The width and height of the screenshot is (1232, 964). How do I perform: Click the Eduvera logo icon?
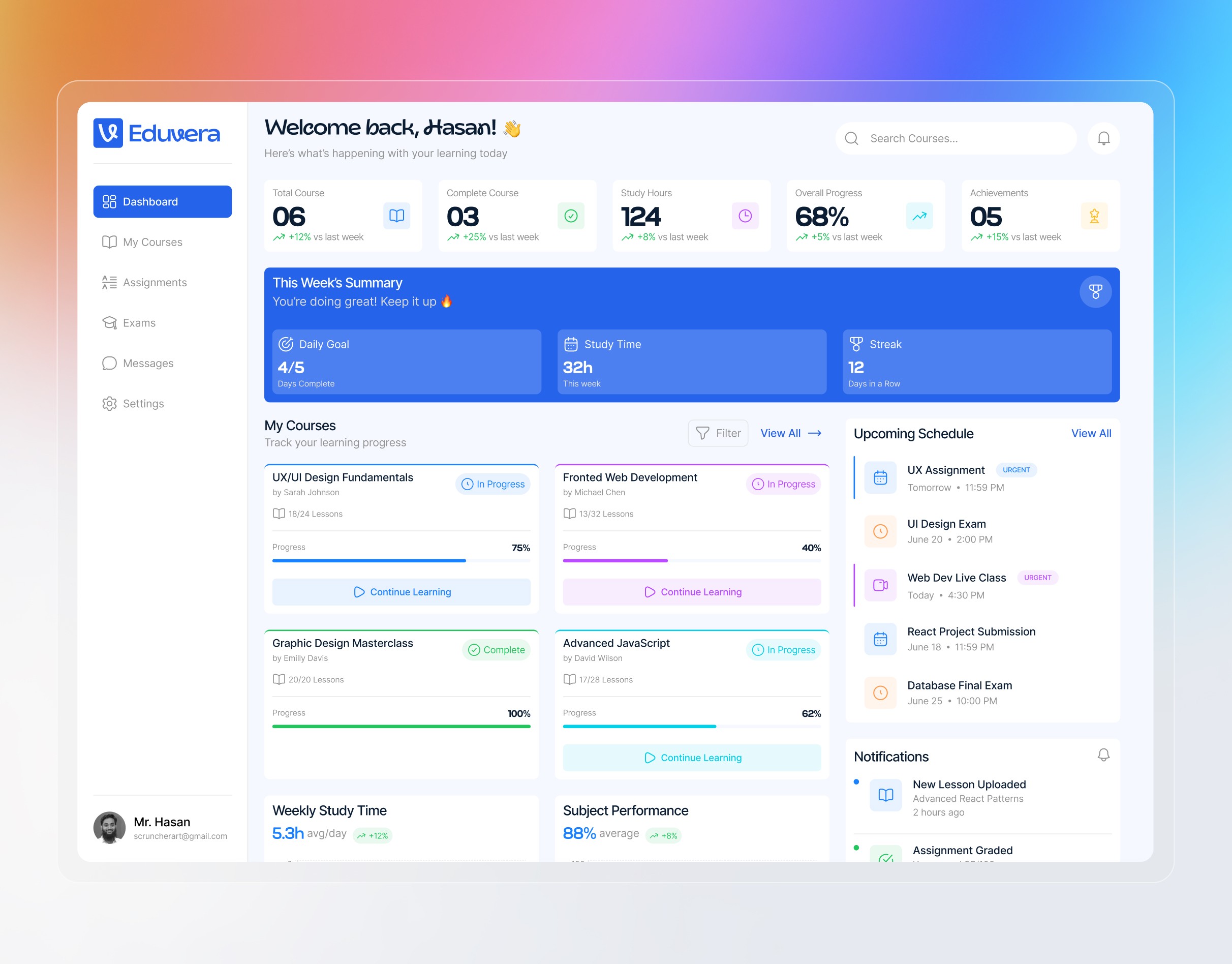point(108,133)
